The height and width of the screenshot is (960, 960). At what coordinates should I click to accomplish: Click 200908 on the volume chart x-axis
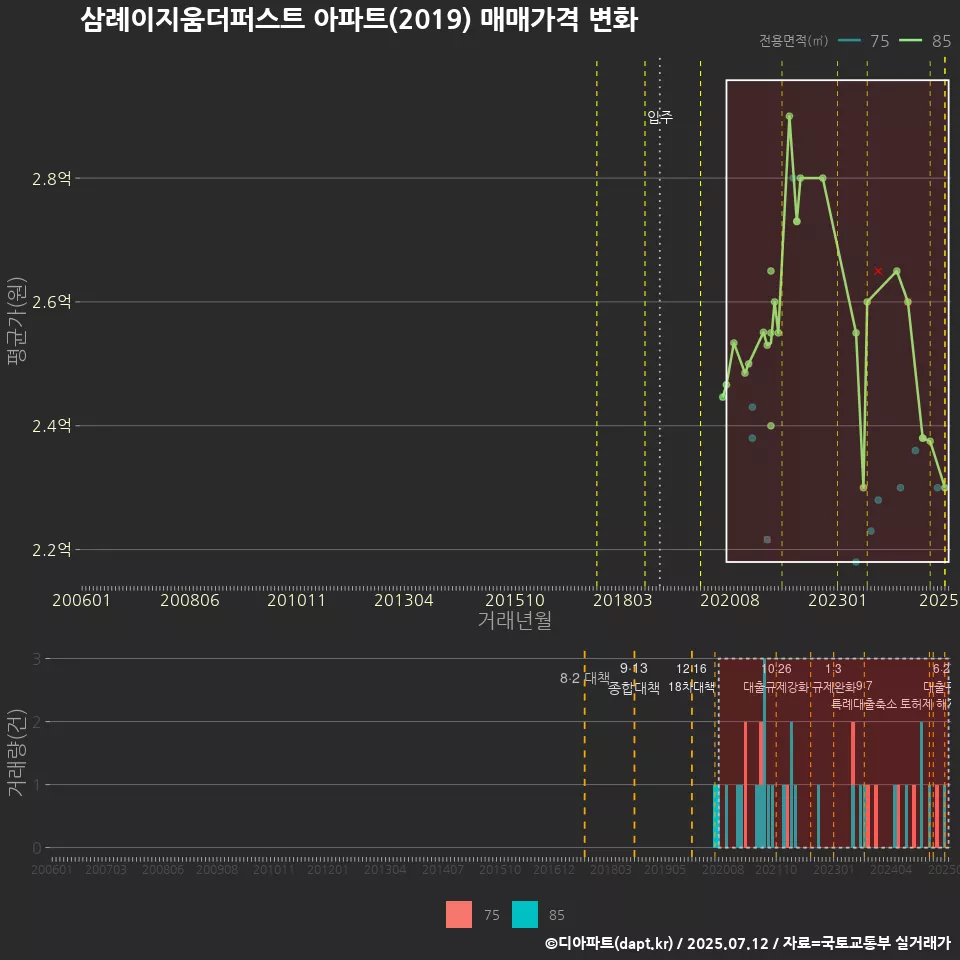[x=217, y=869]
